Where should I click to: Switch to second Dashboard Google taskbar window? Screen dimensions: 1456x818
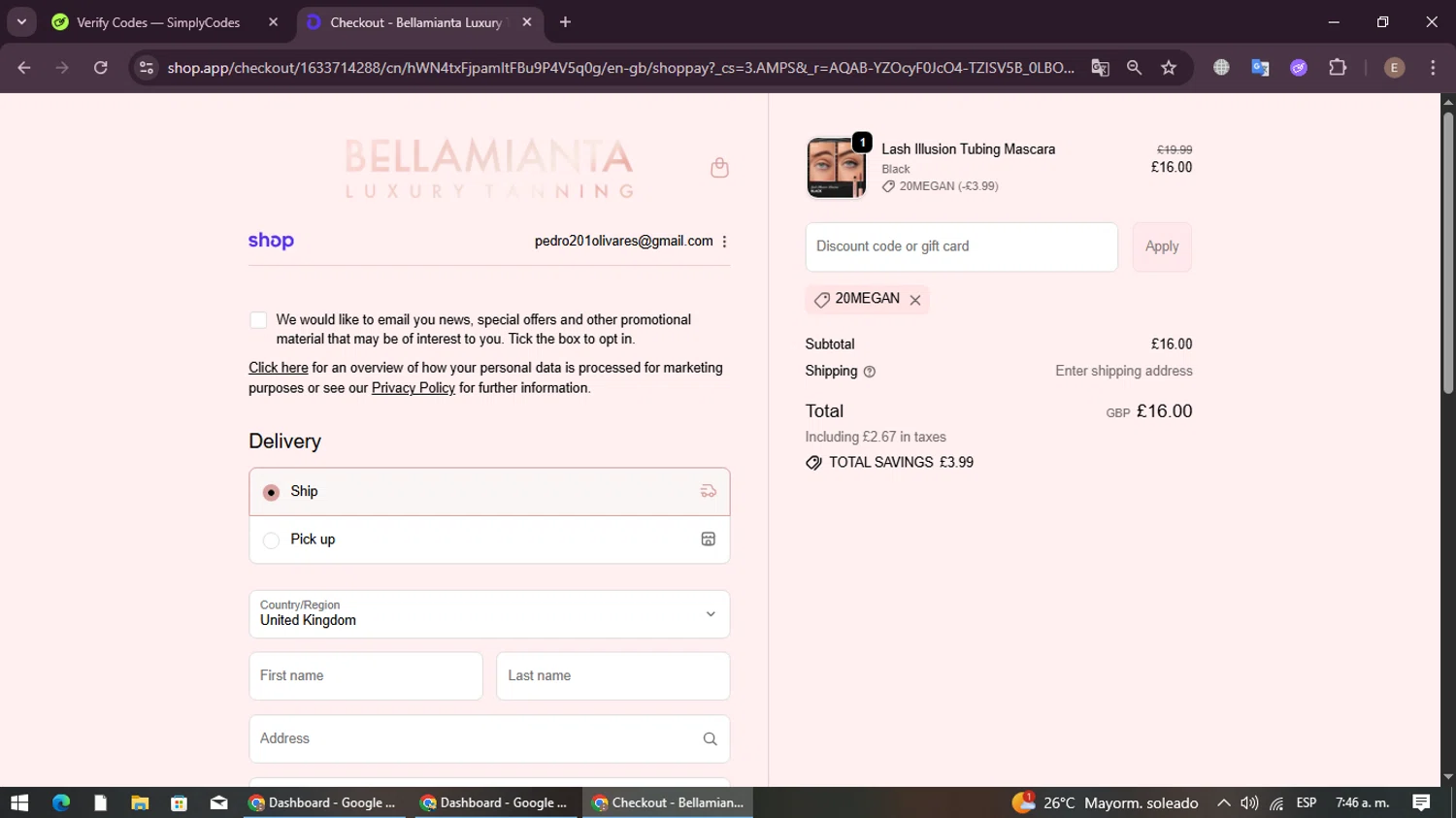point(496,802)
